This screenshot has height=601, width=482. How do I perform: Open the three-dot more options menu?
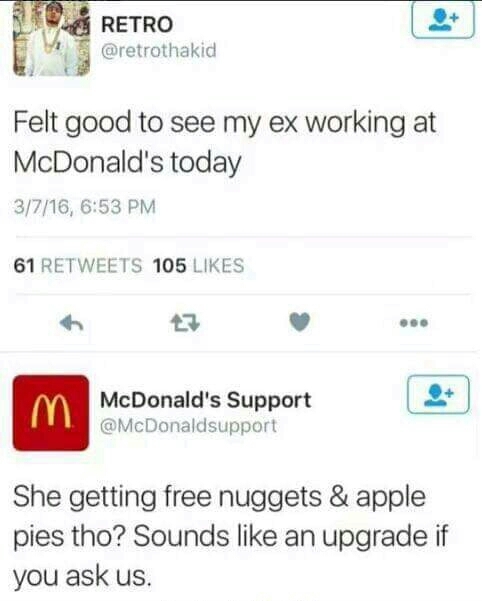pos(414,323)
